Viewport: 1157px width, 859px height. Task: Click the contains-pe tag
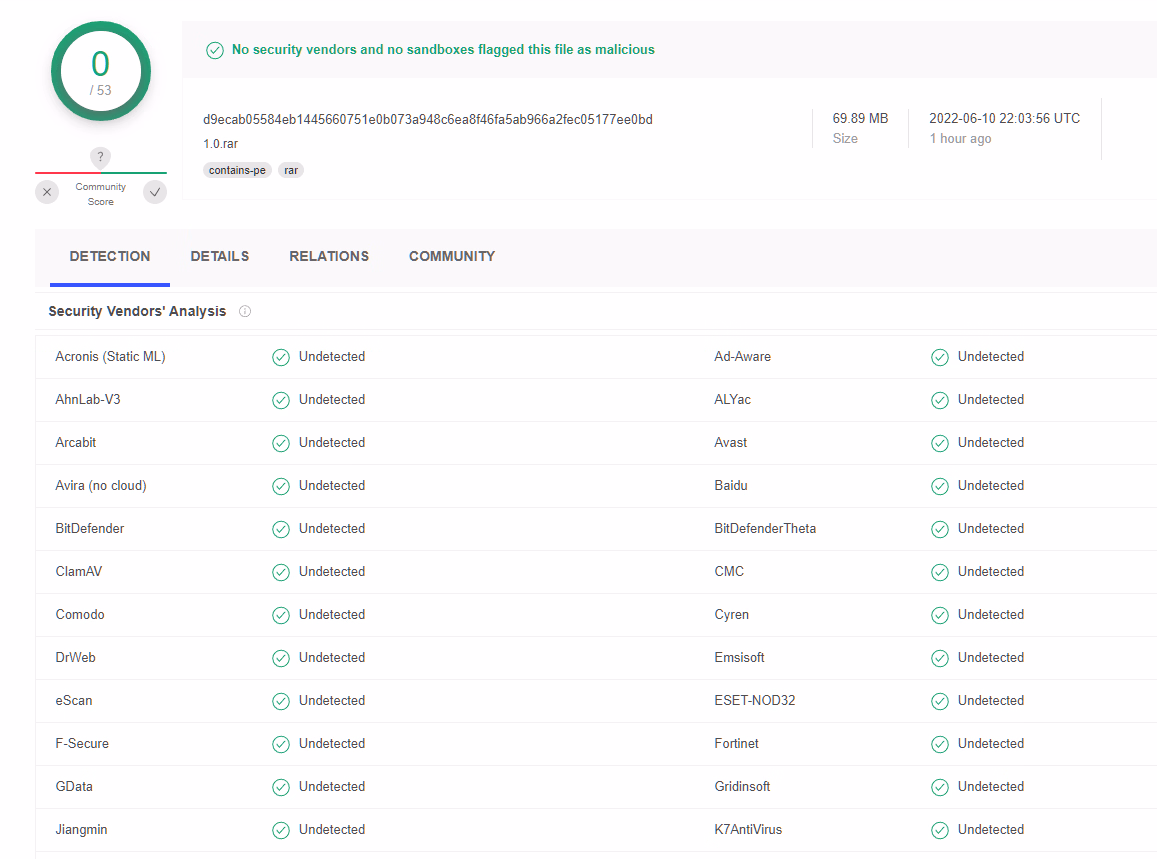(x=237, y=170)
